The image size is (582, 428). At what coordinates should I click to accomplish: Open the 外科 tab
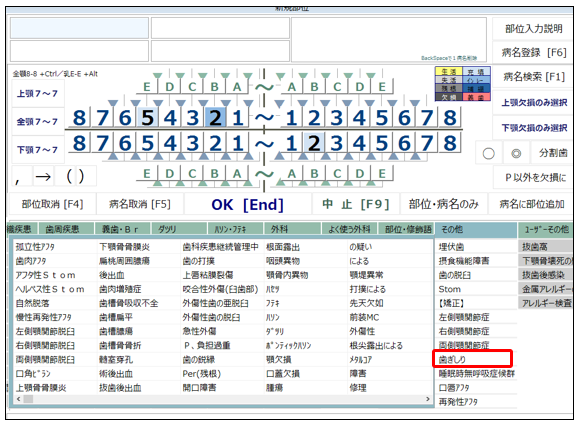[279, 229]
